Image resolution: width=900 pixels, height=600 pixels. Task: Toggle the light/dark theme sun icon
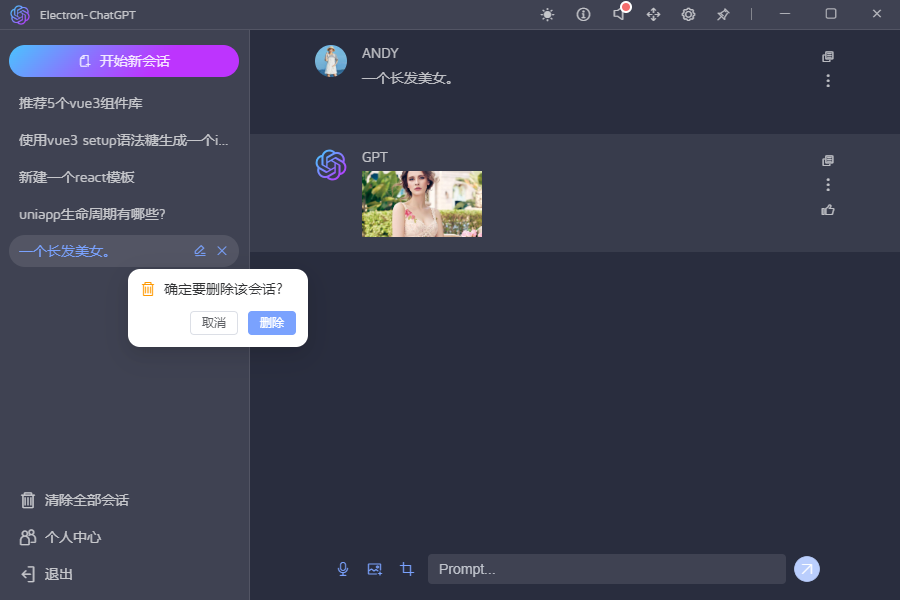point(548,14)
